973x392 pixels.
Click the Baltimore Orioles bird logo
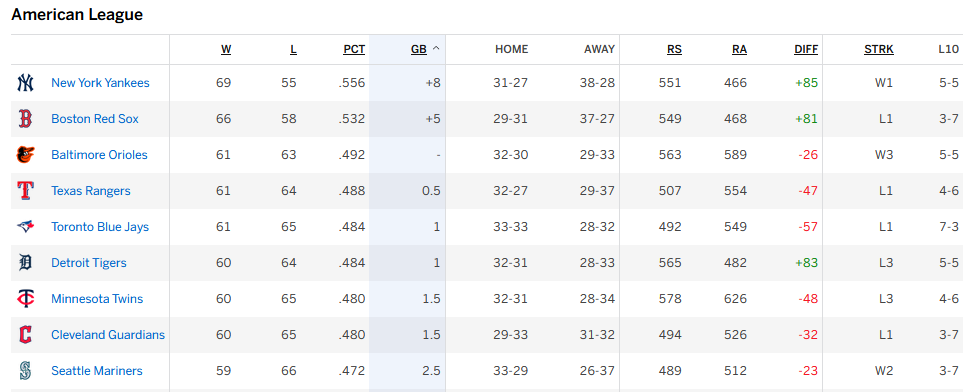[x=25, y=154]
